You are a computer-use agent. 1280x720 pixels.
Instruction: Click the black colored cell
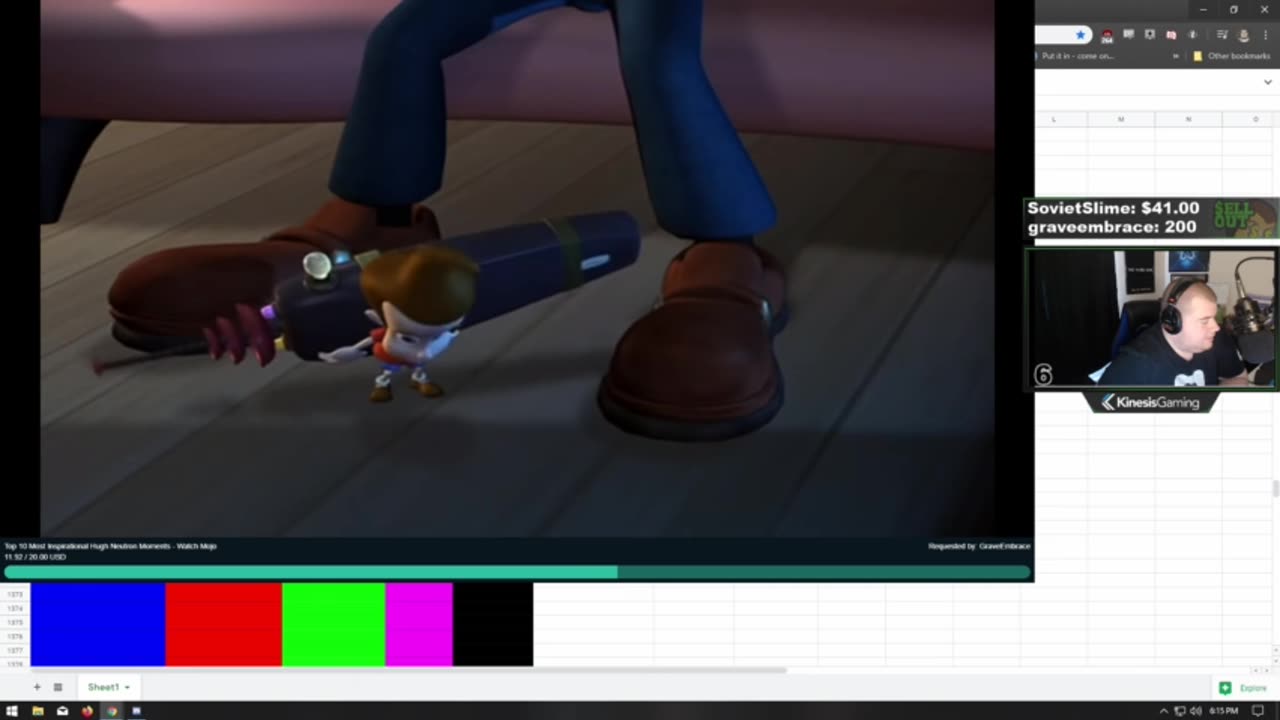(x=493, y=624)
